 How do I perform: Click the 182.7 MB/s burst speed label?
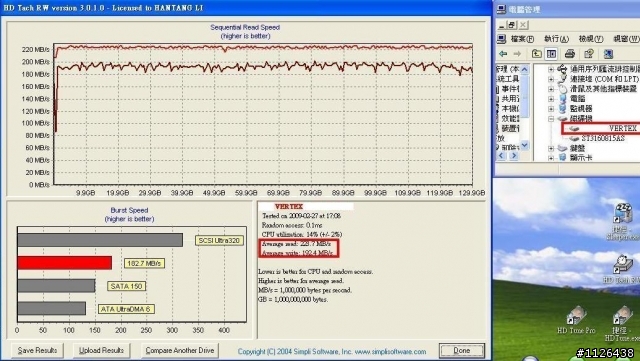144,263
